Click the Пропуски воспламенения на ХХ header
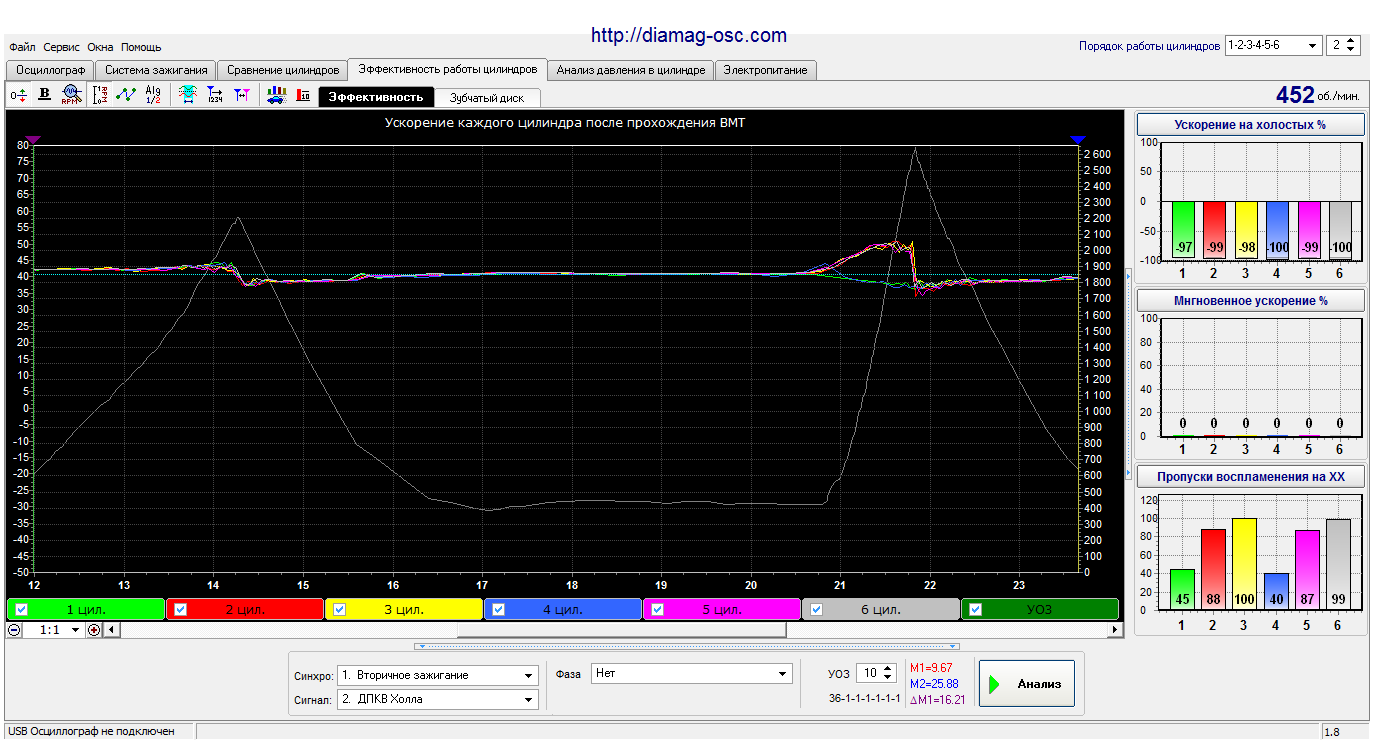 point(1250,477)
